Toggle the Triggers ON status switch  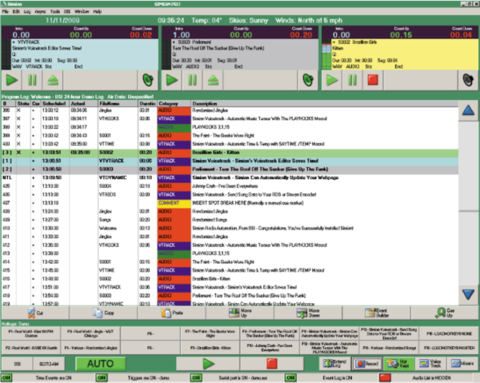click(x=101, y=378)
